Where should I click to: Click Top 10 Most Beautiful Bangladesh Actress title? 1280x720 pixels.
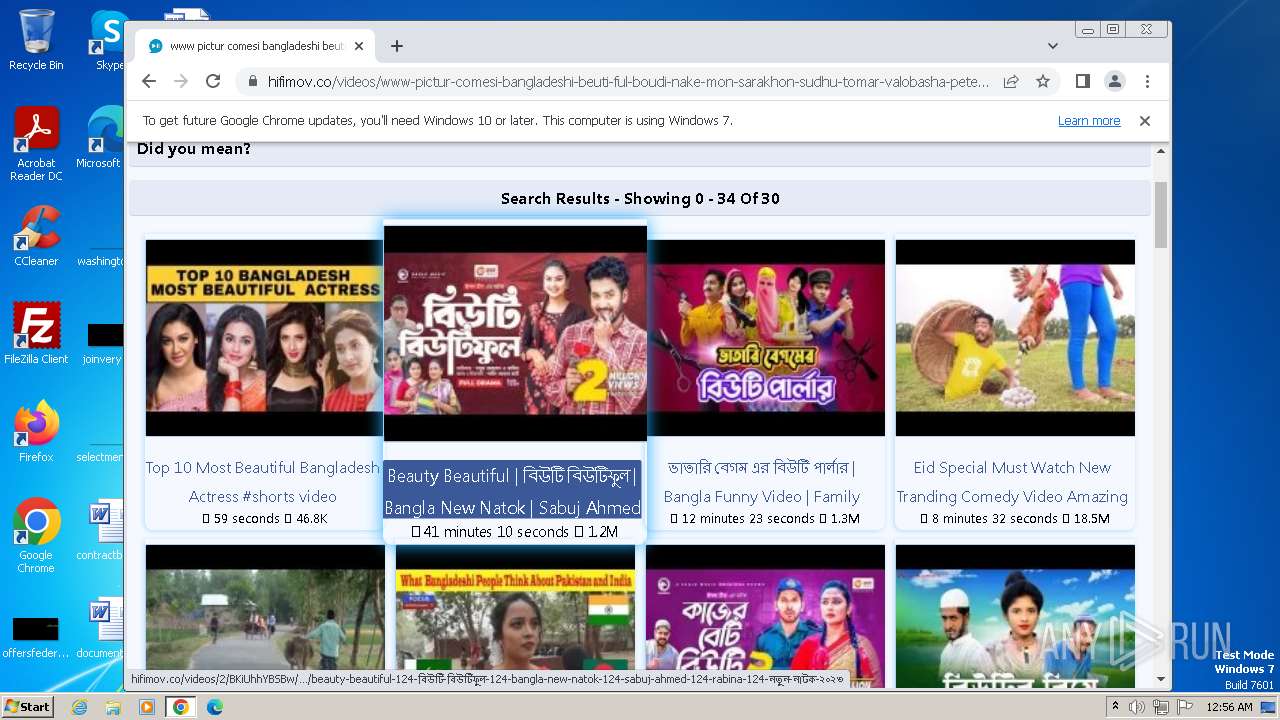click(263, 482)
